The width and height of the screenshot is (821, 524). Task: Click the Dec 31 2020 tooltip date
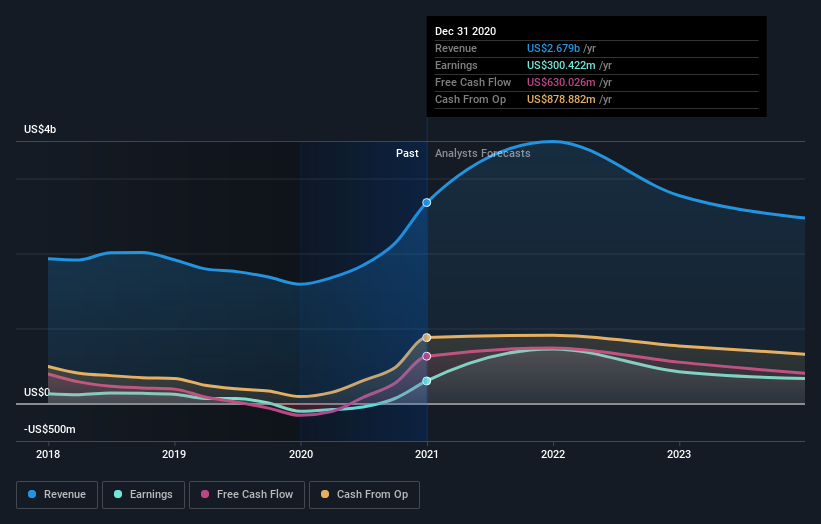465,31
